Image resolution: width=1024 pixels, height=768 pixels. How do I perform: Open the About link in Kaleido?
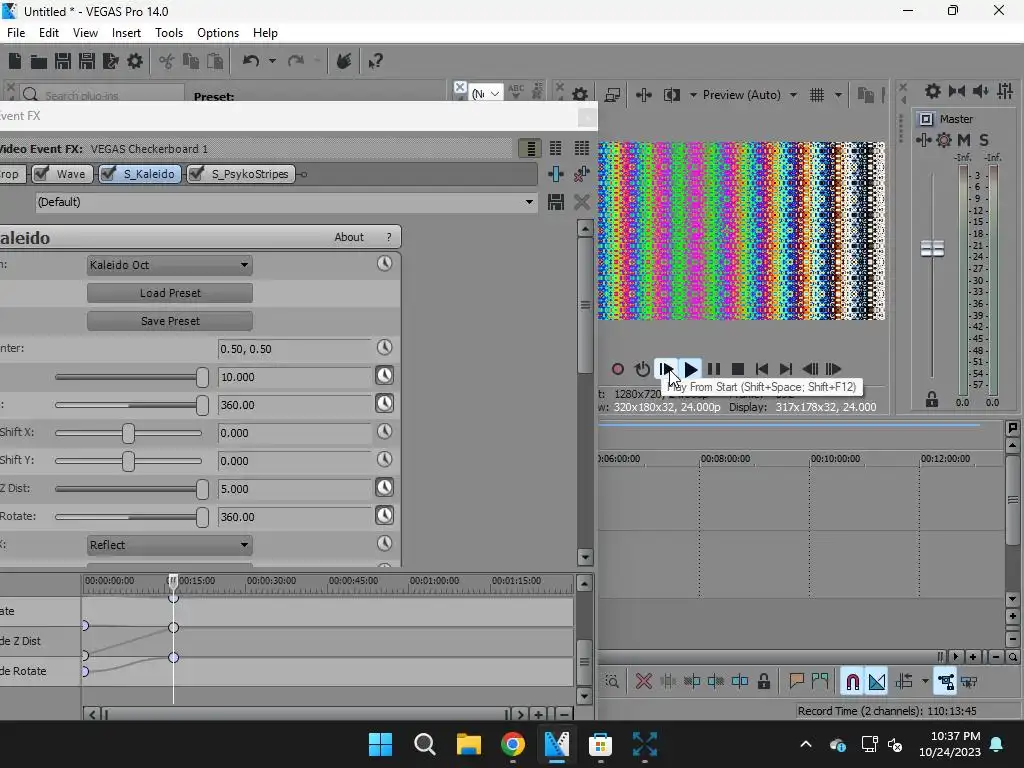pos(349,237)
